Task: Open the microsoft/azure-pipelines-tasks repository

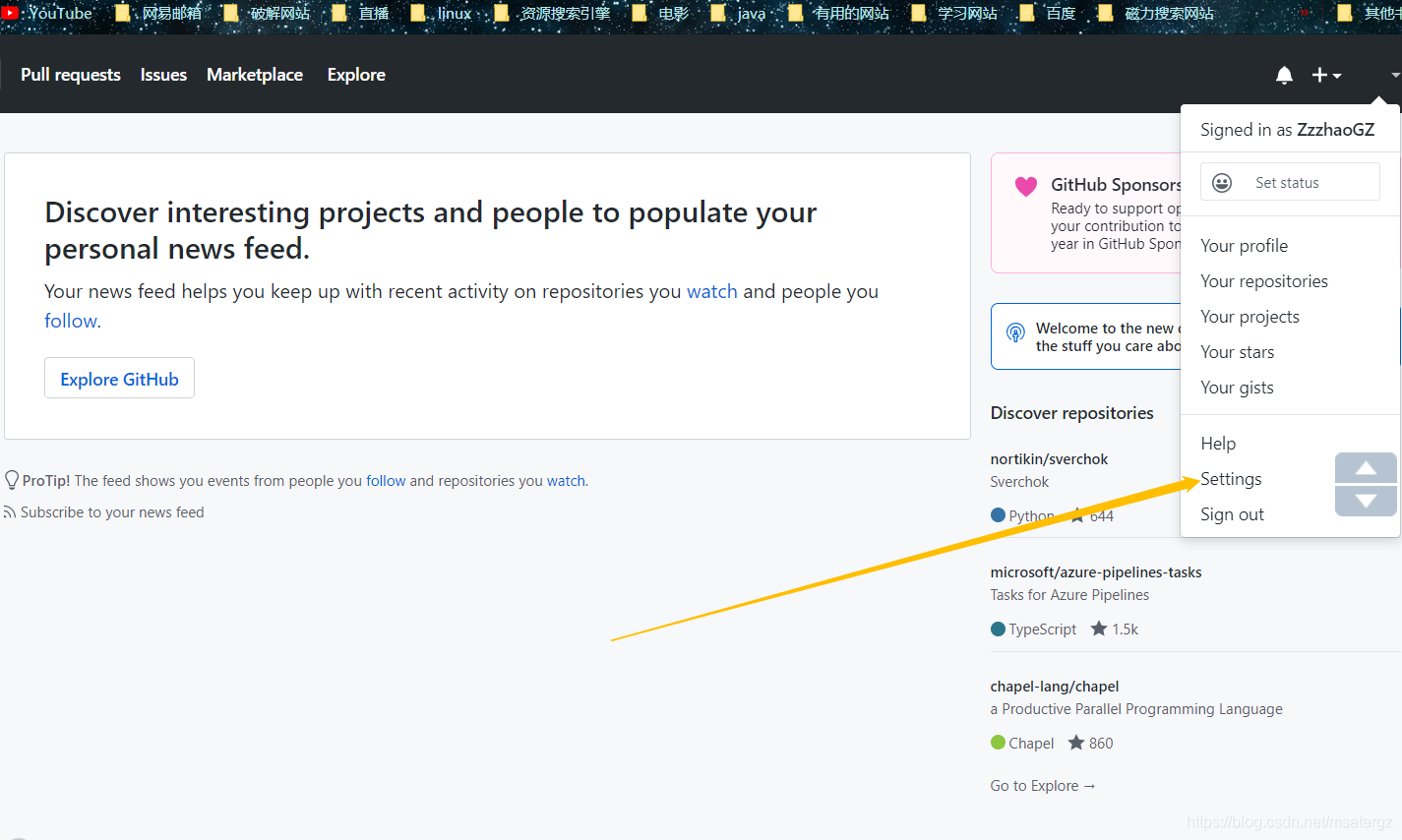Action: 1096,572
